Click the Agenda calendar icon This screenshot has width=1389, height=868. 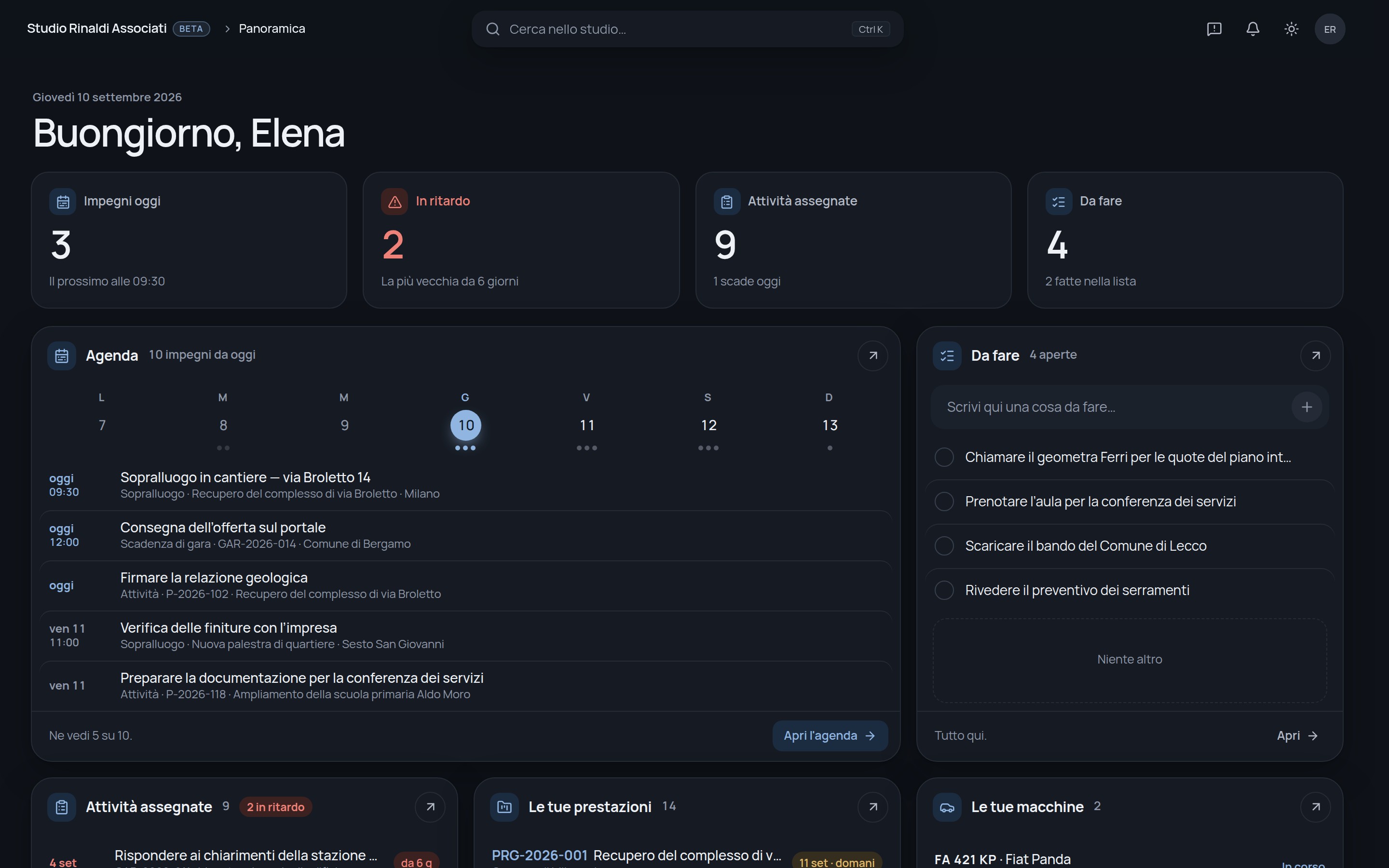click(62, 356)
